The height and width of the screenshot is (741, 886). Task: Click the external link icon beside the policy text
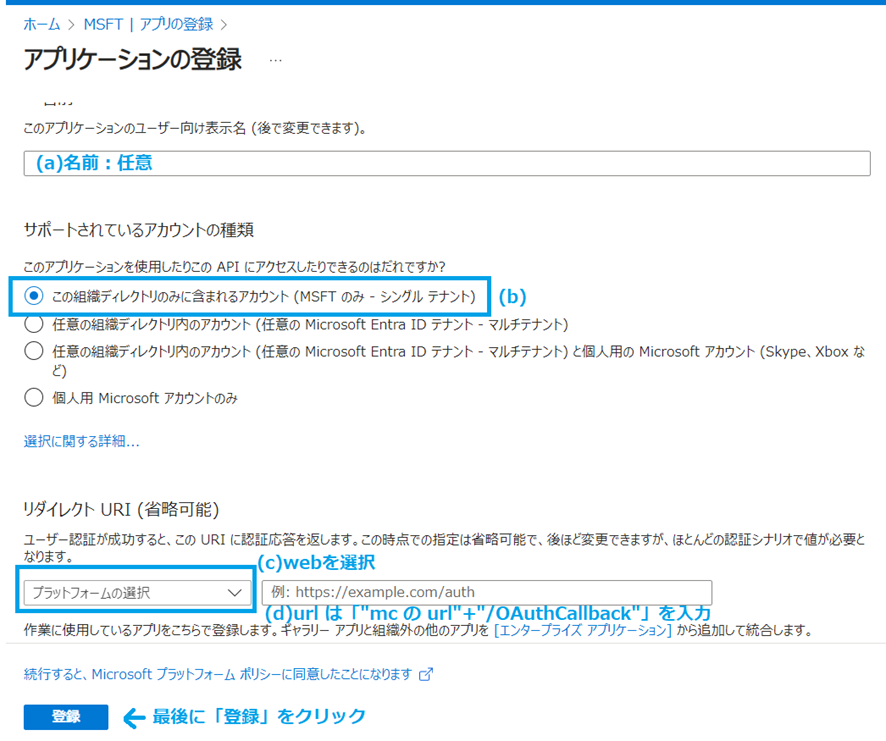[x=425, y=674]
